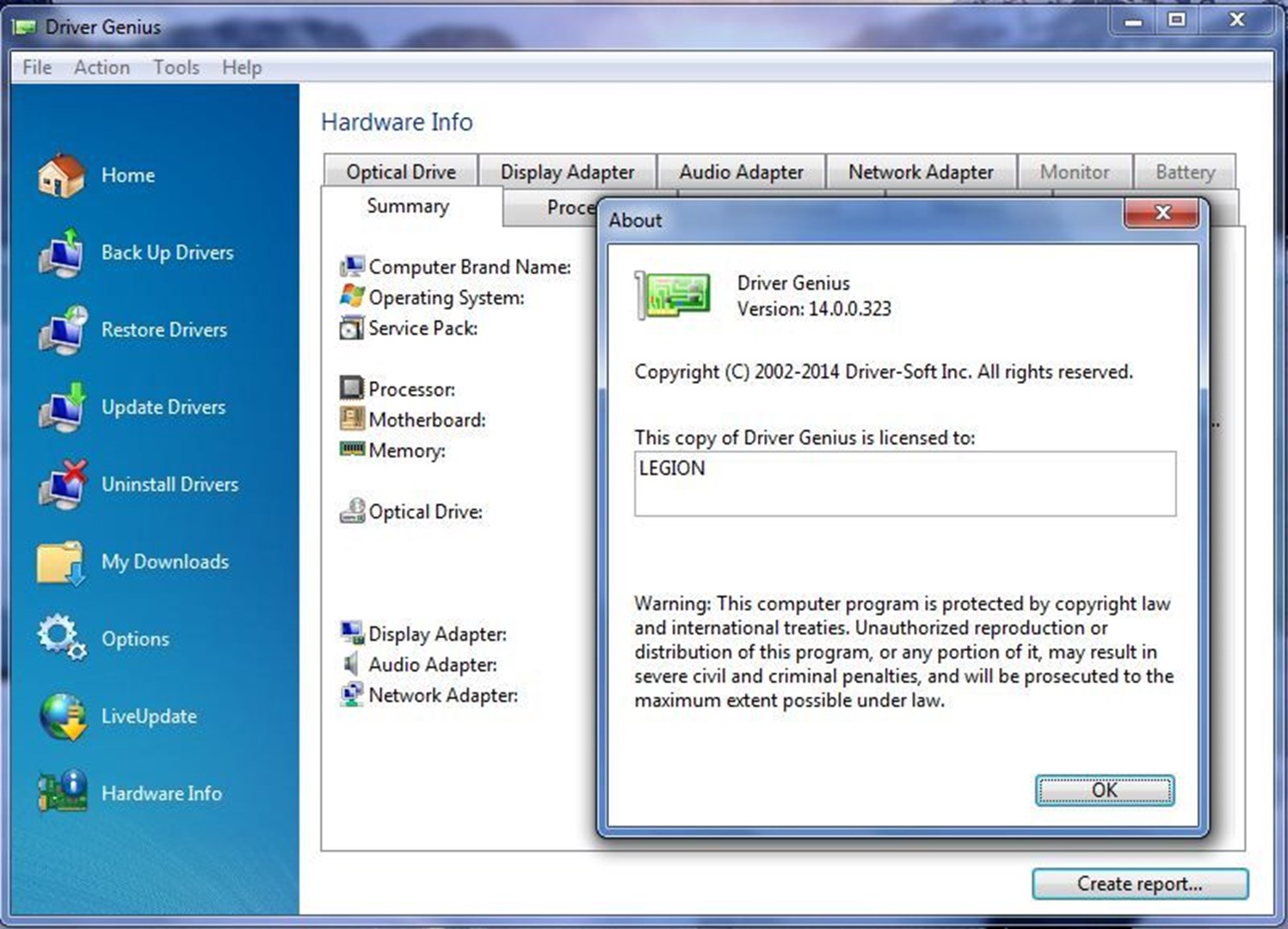The image size is (1288, 929).
Task: Go to Restore Drivers label
Action: (x=164, y=329)
